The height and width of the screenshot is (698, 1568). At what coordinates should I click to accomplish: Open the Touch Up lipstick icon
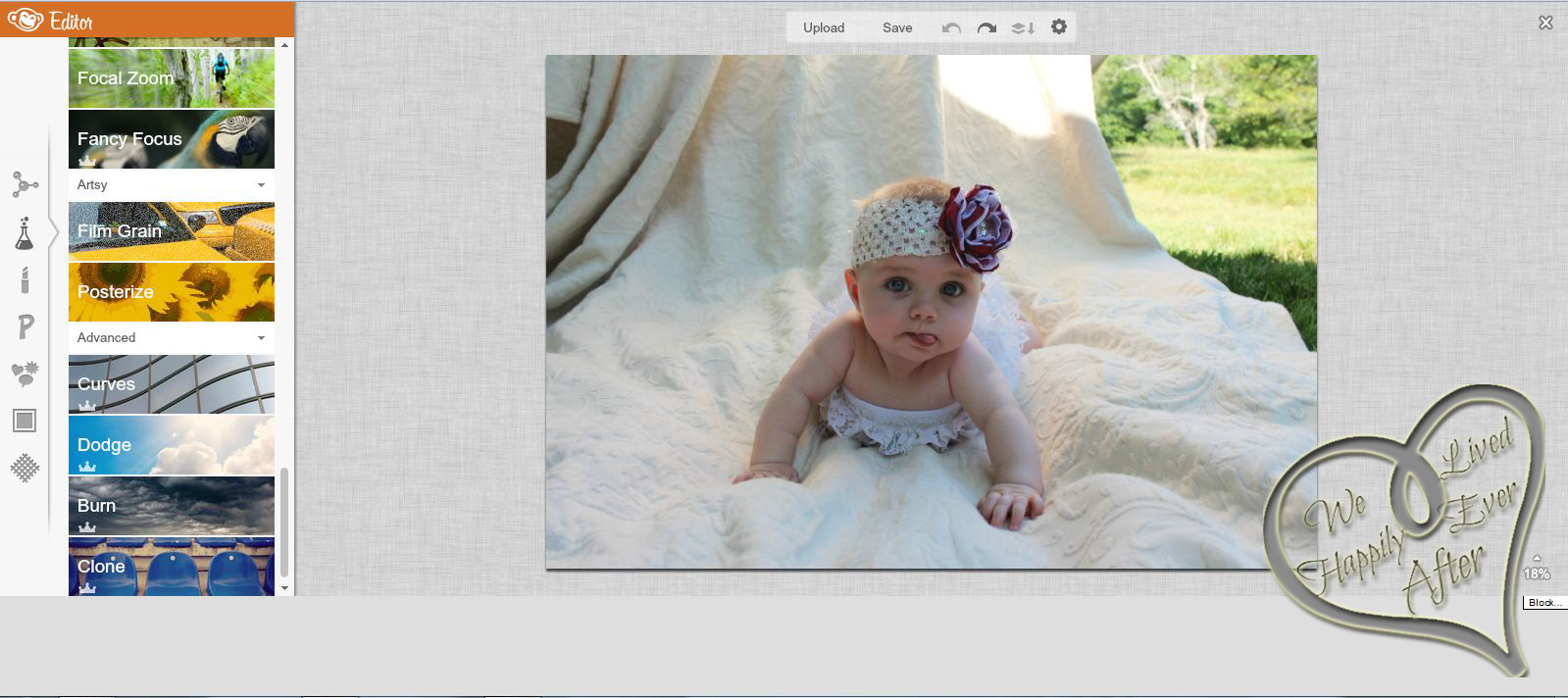pos(25,280)
